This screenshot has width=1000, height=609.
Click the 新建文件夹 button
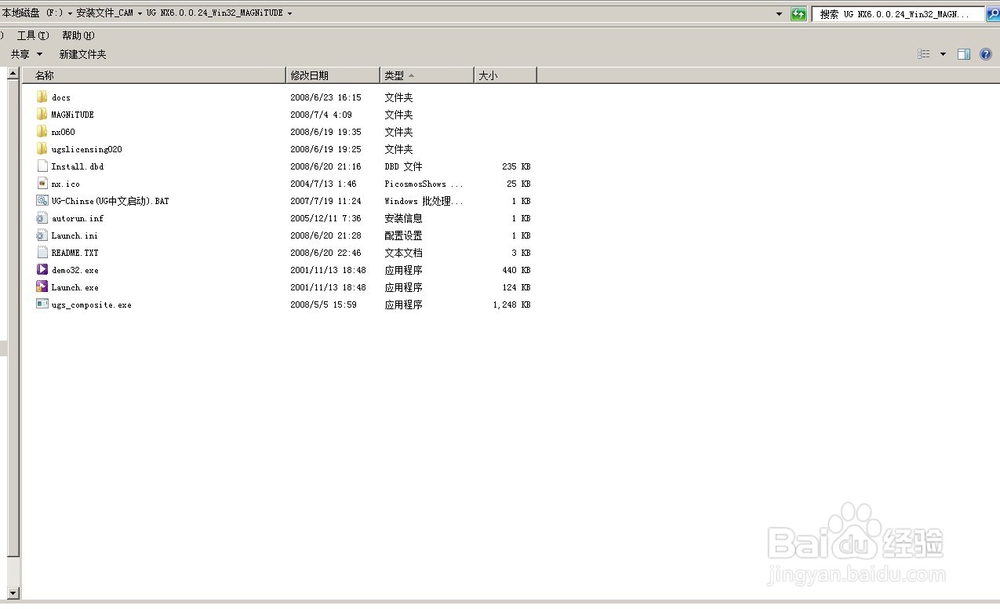[x=82, y=54]
